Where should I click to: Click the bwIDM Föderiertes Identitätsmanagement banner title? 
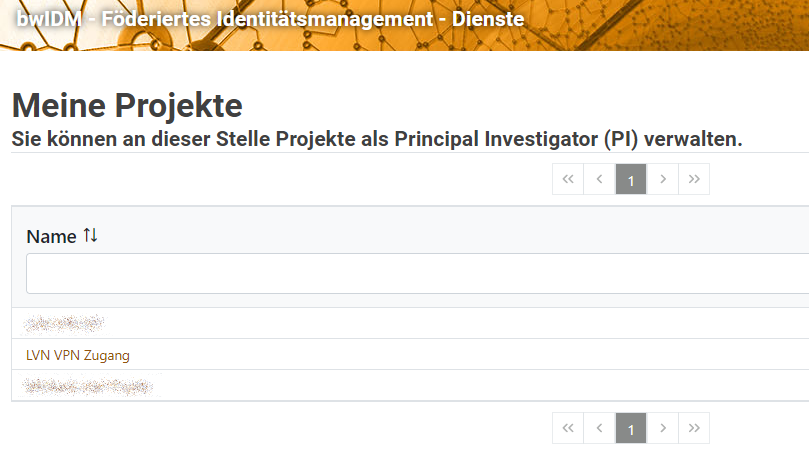[270, 19]
